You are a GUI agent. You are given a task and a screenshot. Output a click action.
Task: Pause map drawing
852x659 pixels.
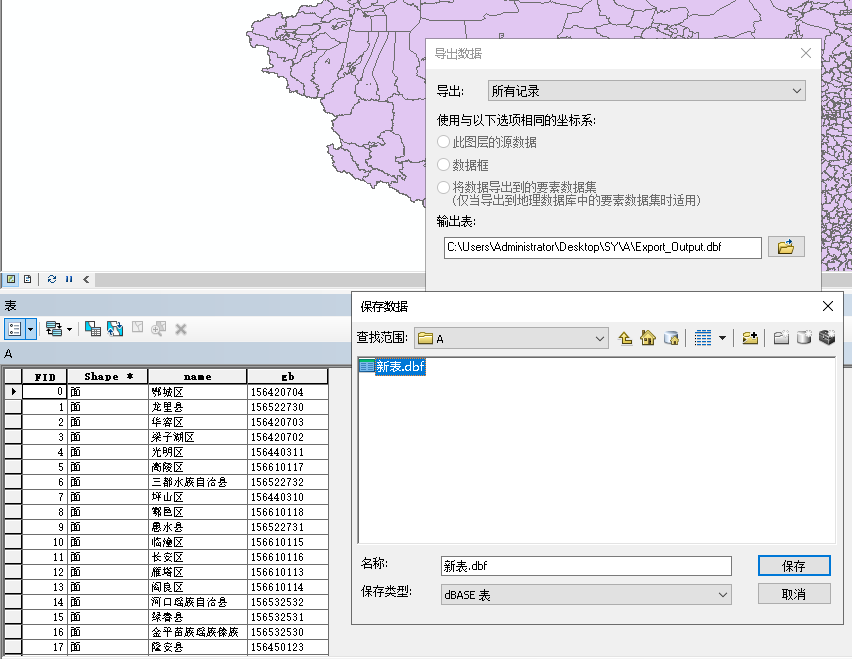pos(69,279)
